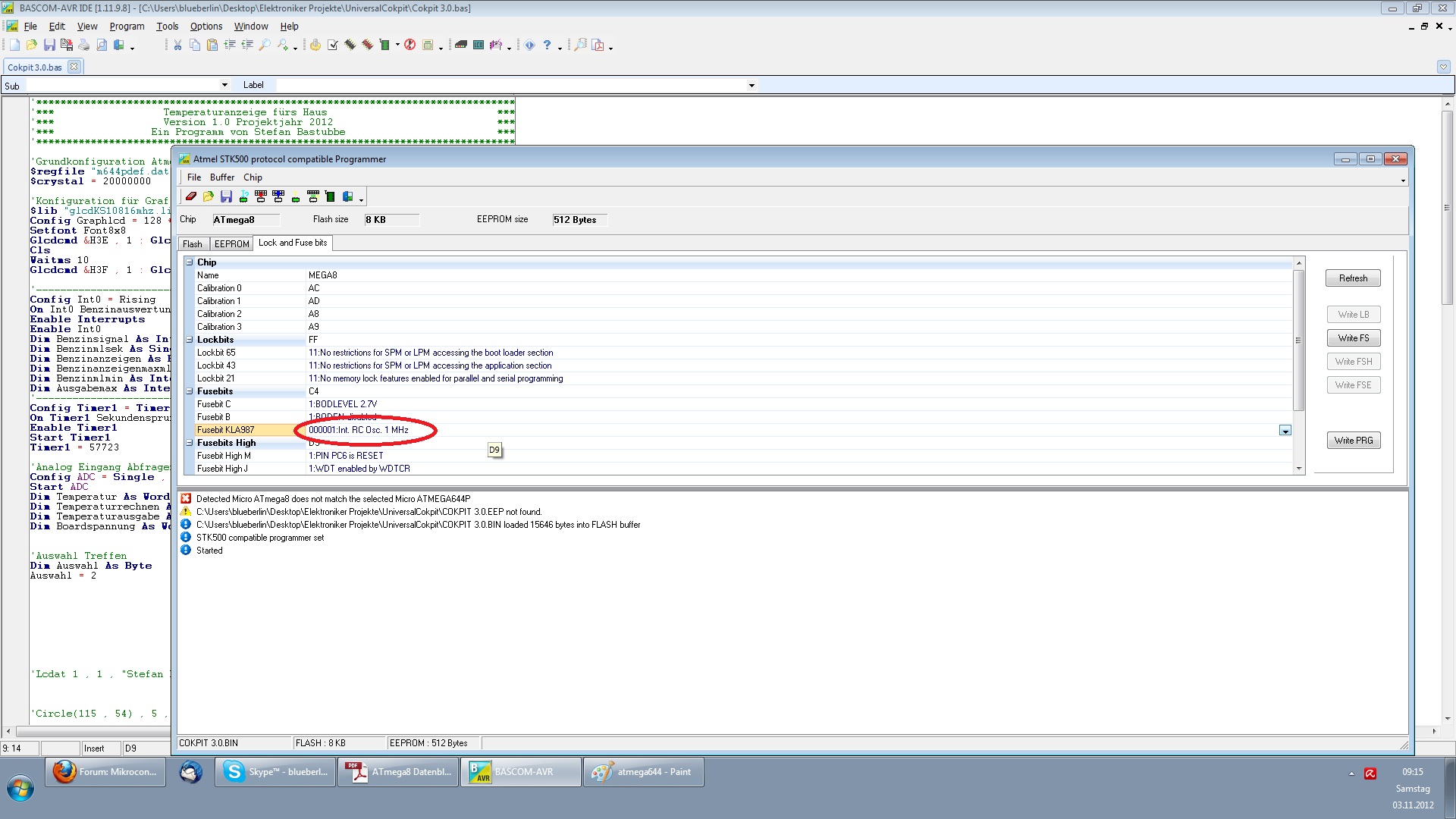This screenshot has width=1456, height=819.
Task: Click the Unindent block icon
Action: [x=247, y=45]
